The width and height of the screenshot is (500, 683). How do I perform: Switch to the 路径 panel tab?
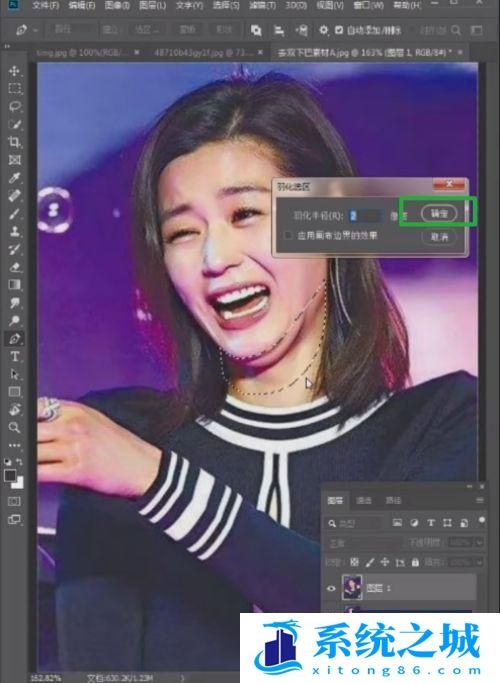click(393, 500)
